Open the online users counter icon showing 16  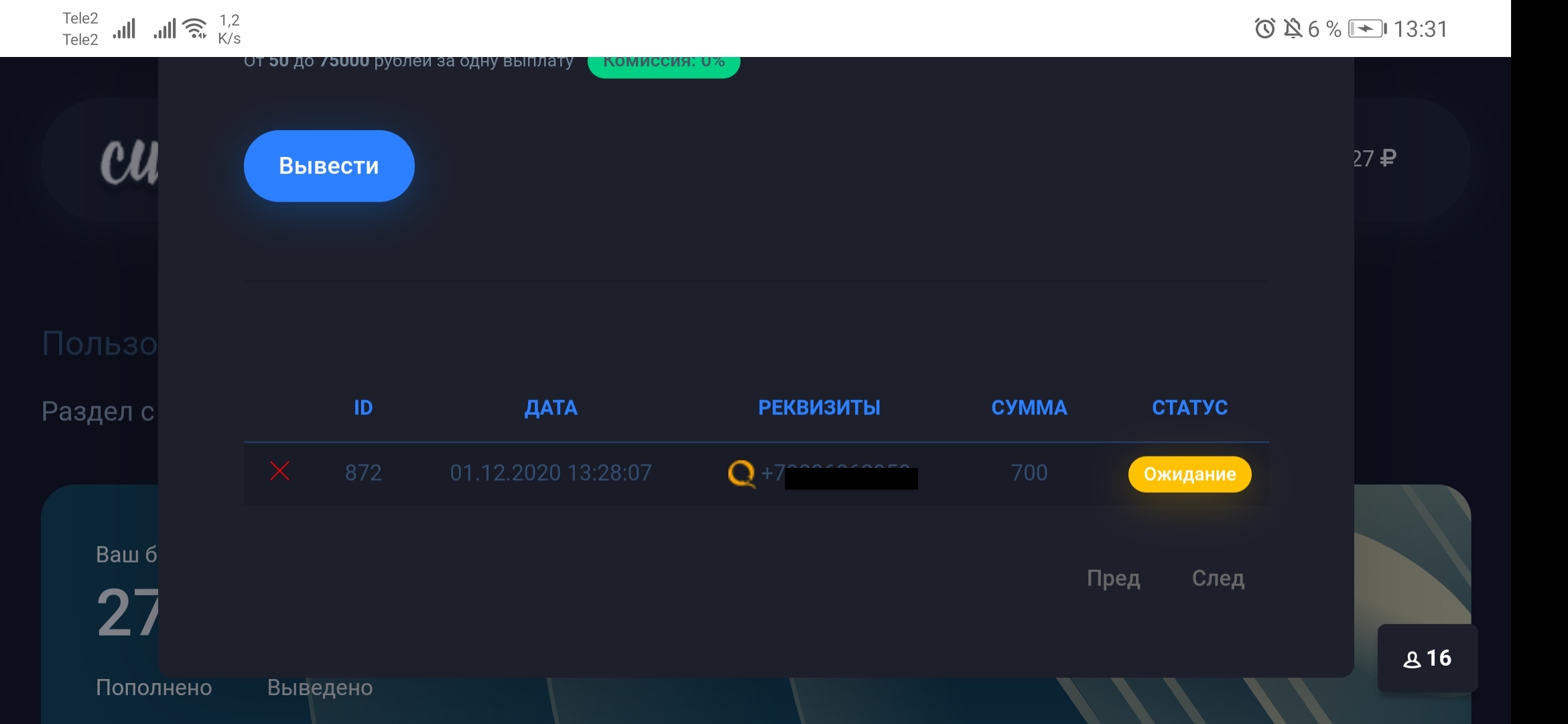[1427, 658]
